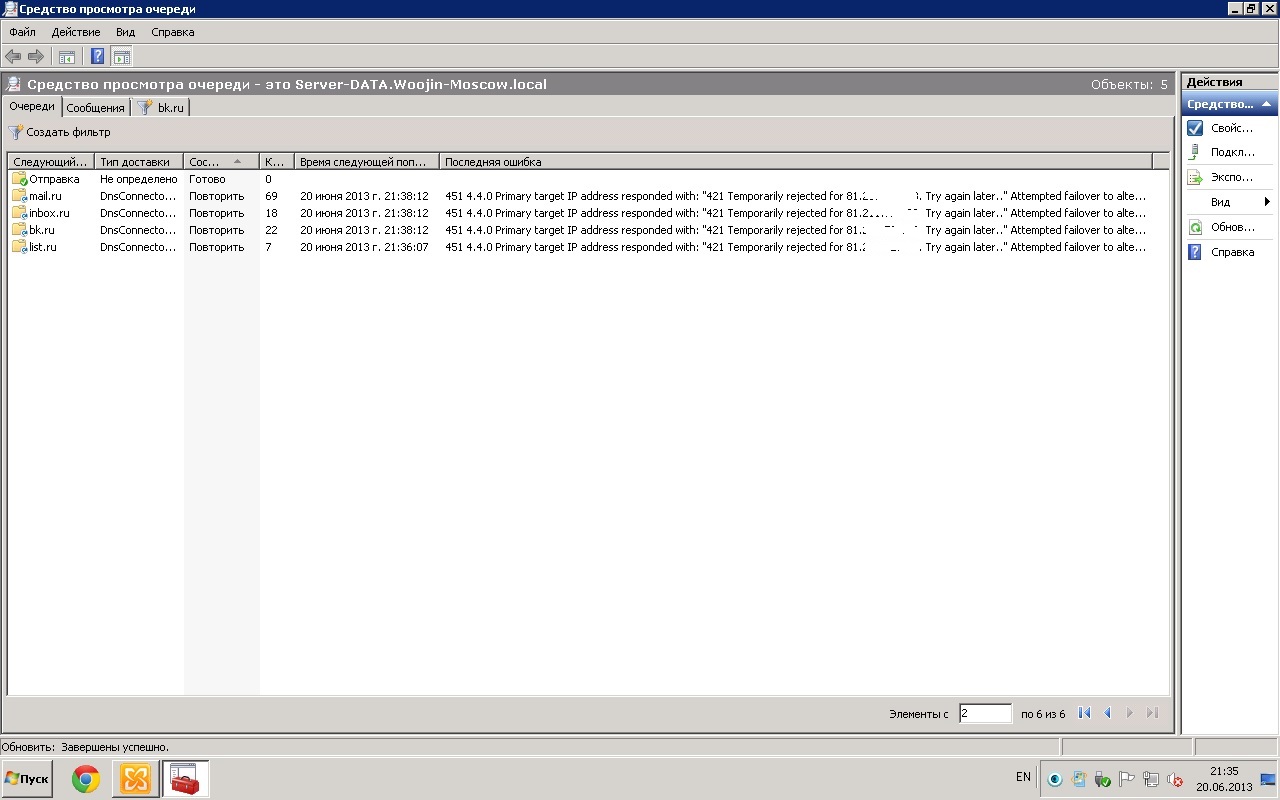This screenshot has height=800, width=1280.
Task: Click the Повторить status in the list.ru row
Action: tap(216, 247)
